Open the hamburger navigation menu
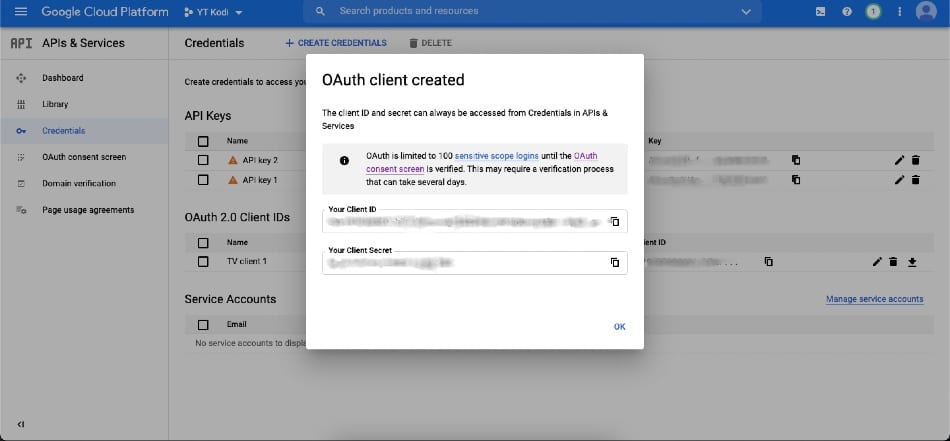The height and width of the screenshot is (441, 950). (21, 12)
